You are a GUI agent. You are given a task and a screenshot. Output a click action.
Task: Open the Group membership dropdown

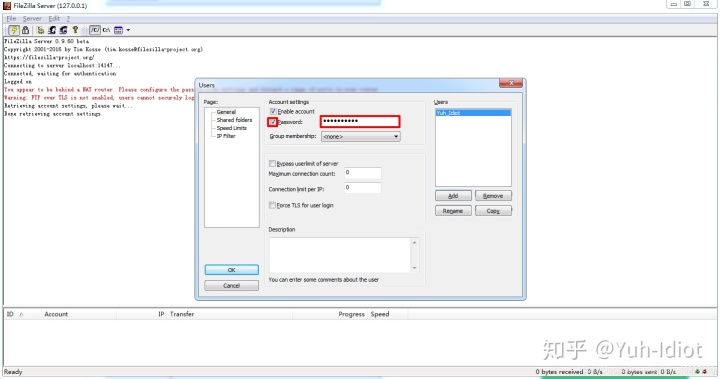click(360, 136)
